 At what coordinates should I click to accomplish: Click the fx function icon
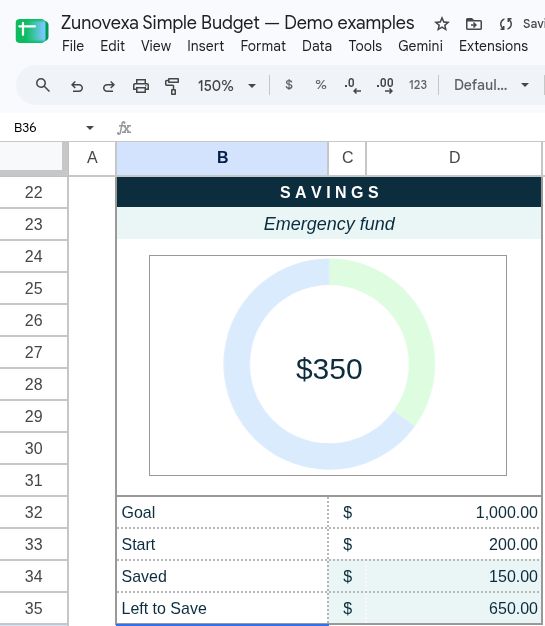(124, 128)
